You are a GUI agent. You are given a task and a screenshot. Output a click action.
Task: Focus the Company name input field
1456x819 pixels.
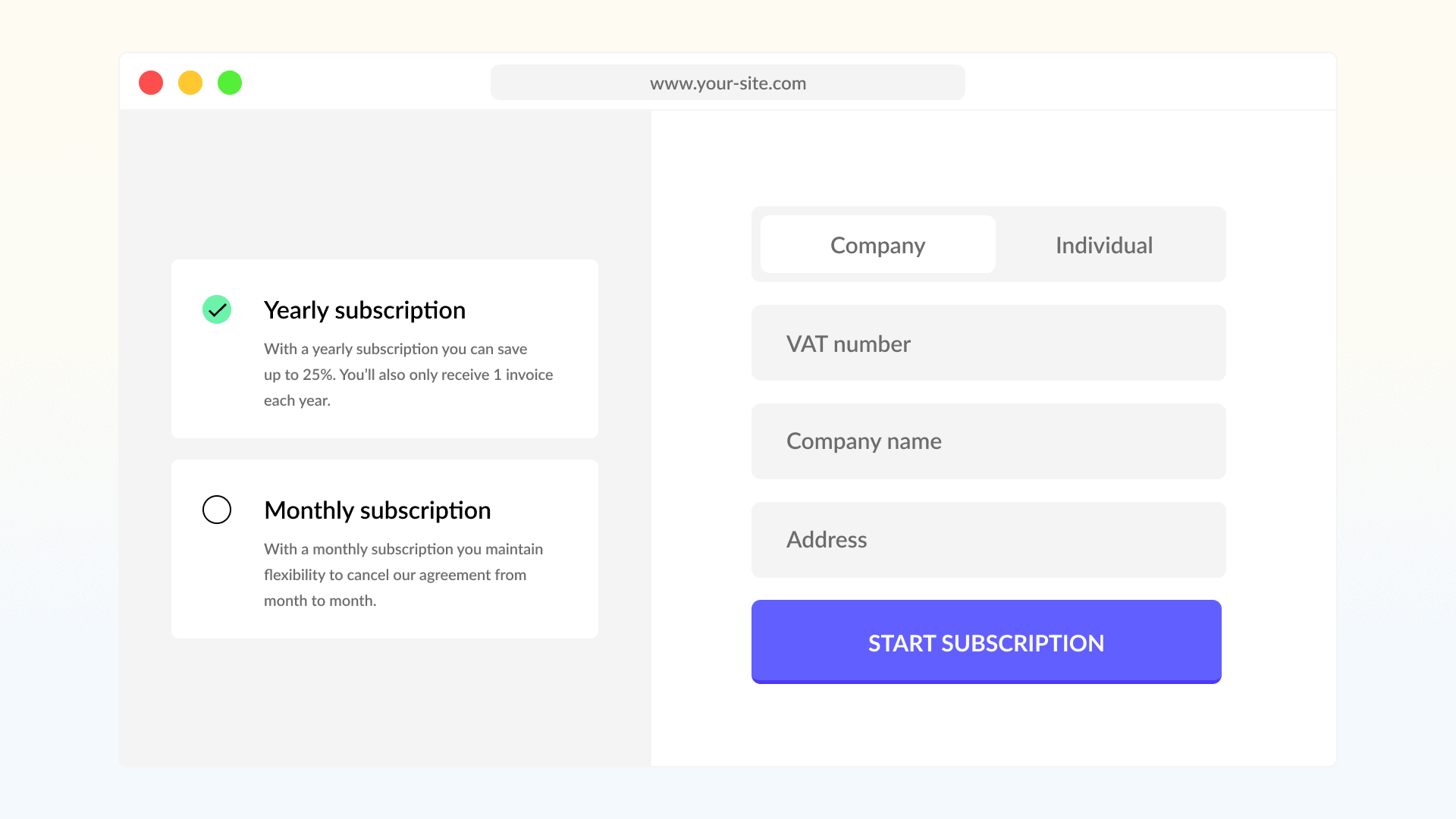click(988, 441)
